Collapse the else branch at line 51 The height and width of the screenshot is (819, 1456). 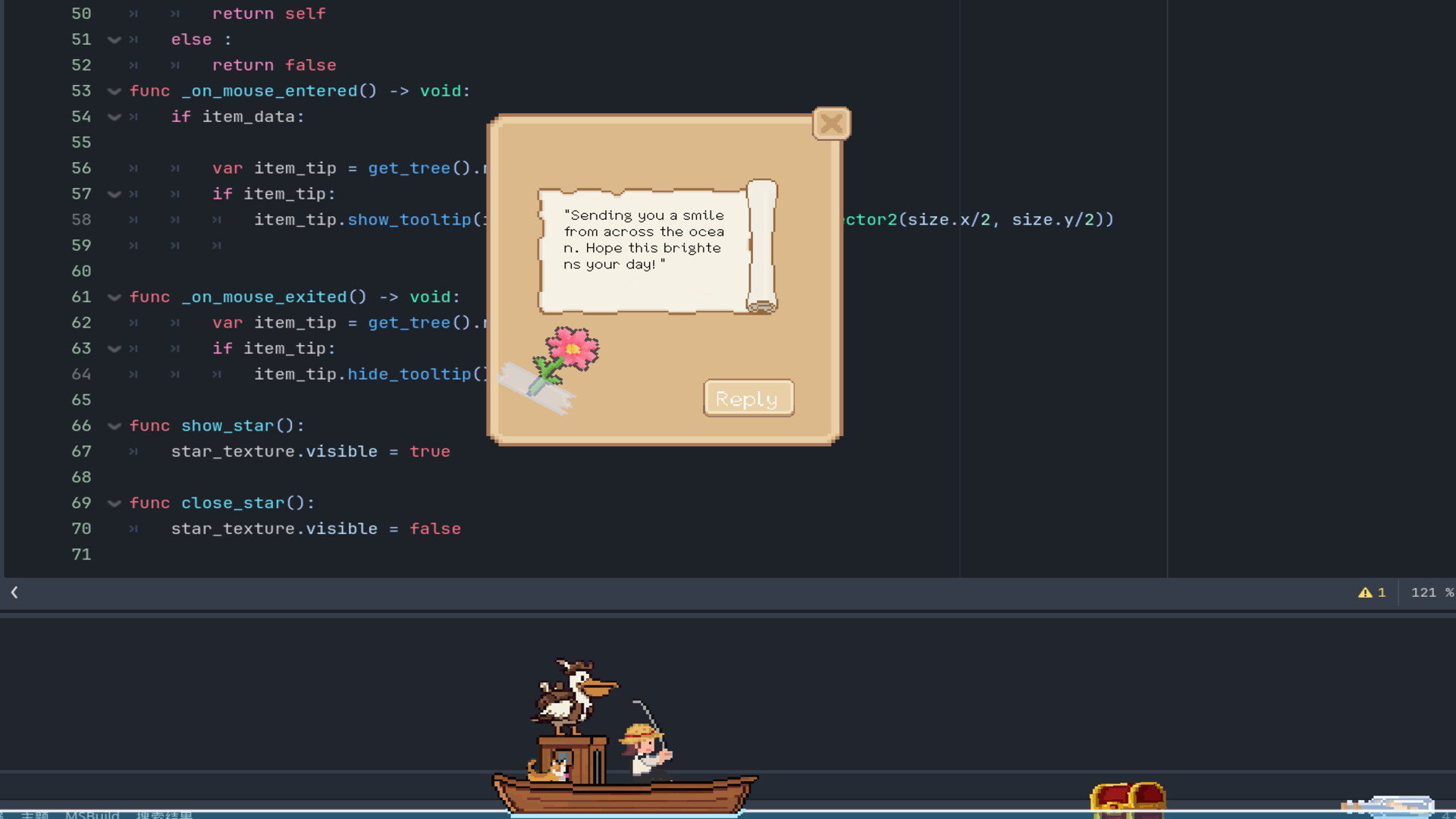tap(114, 39)
